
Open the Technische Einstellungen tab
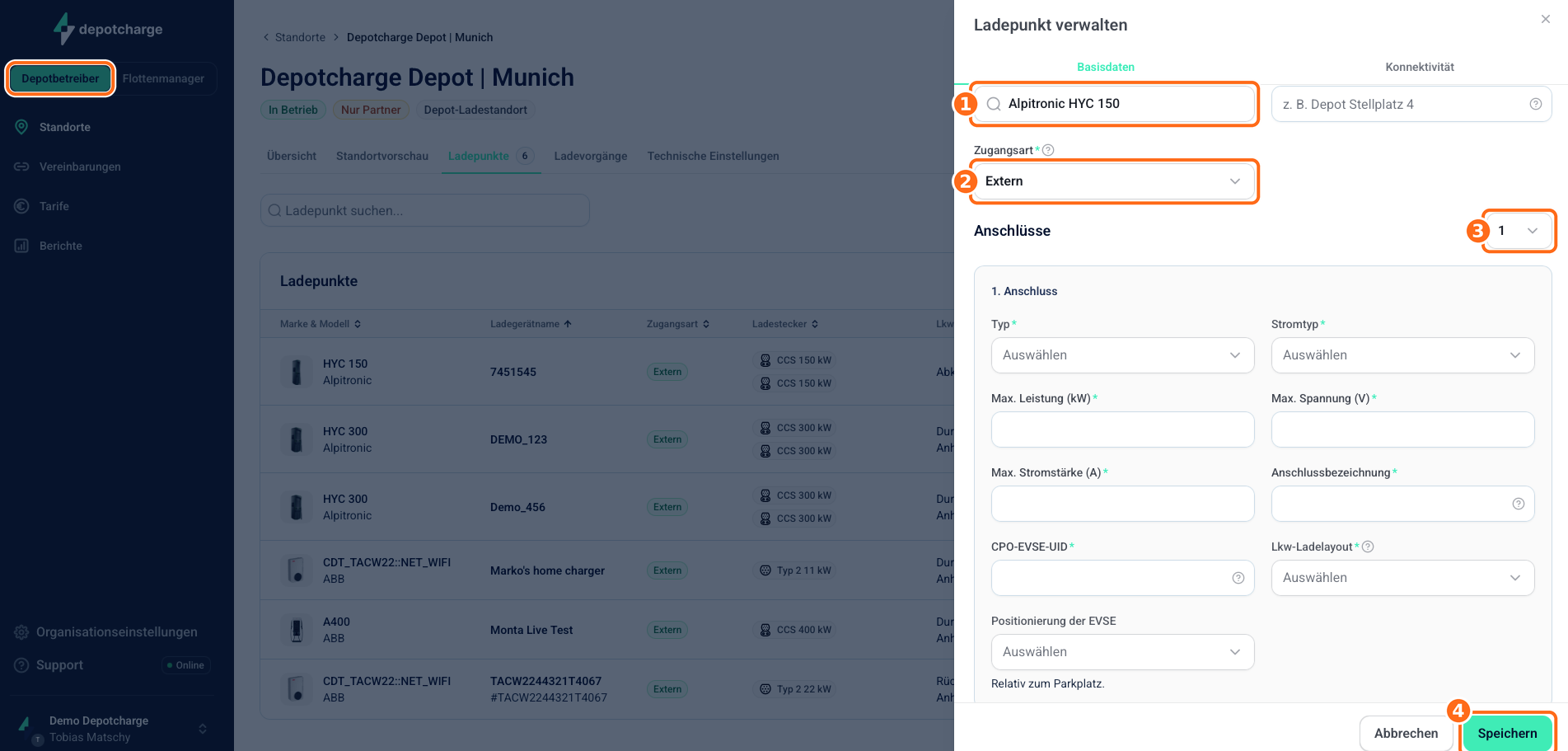pos(713,156)
